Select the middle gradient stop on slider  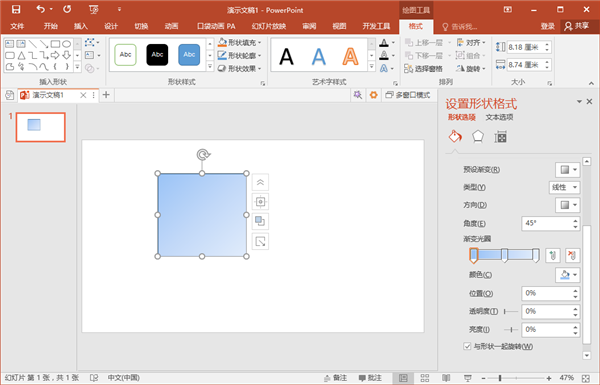point(505,255)
